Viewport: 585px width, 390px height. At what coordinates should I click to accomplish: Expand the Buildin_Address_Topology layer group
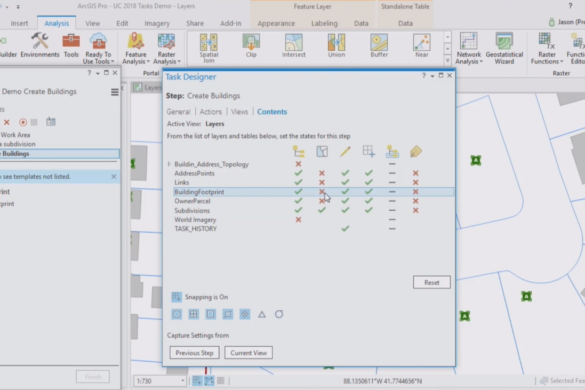pos(169,164)
